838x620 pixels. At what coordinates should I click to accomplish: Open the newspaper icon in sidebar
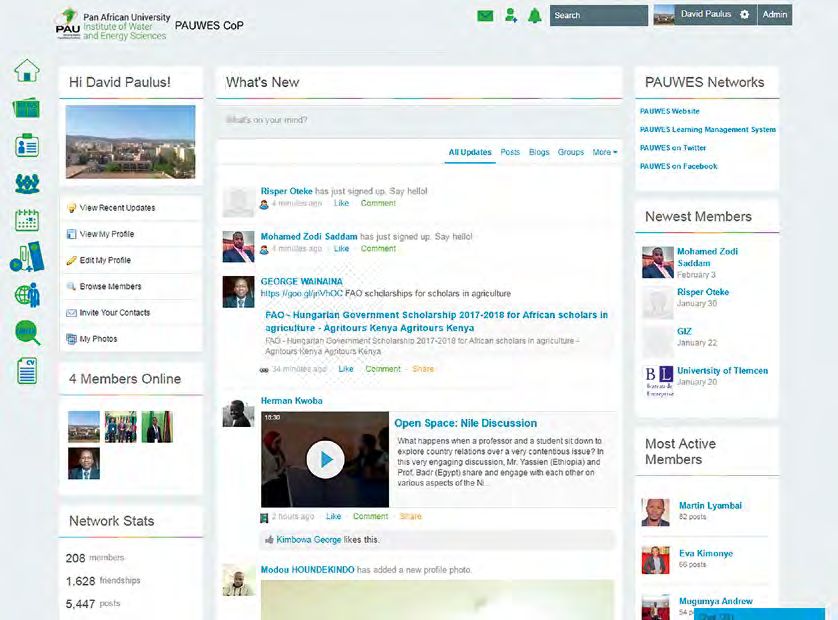tap(26, 108)
